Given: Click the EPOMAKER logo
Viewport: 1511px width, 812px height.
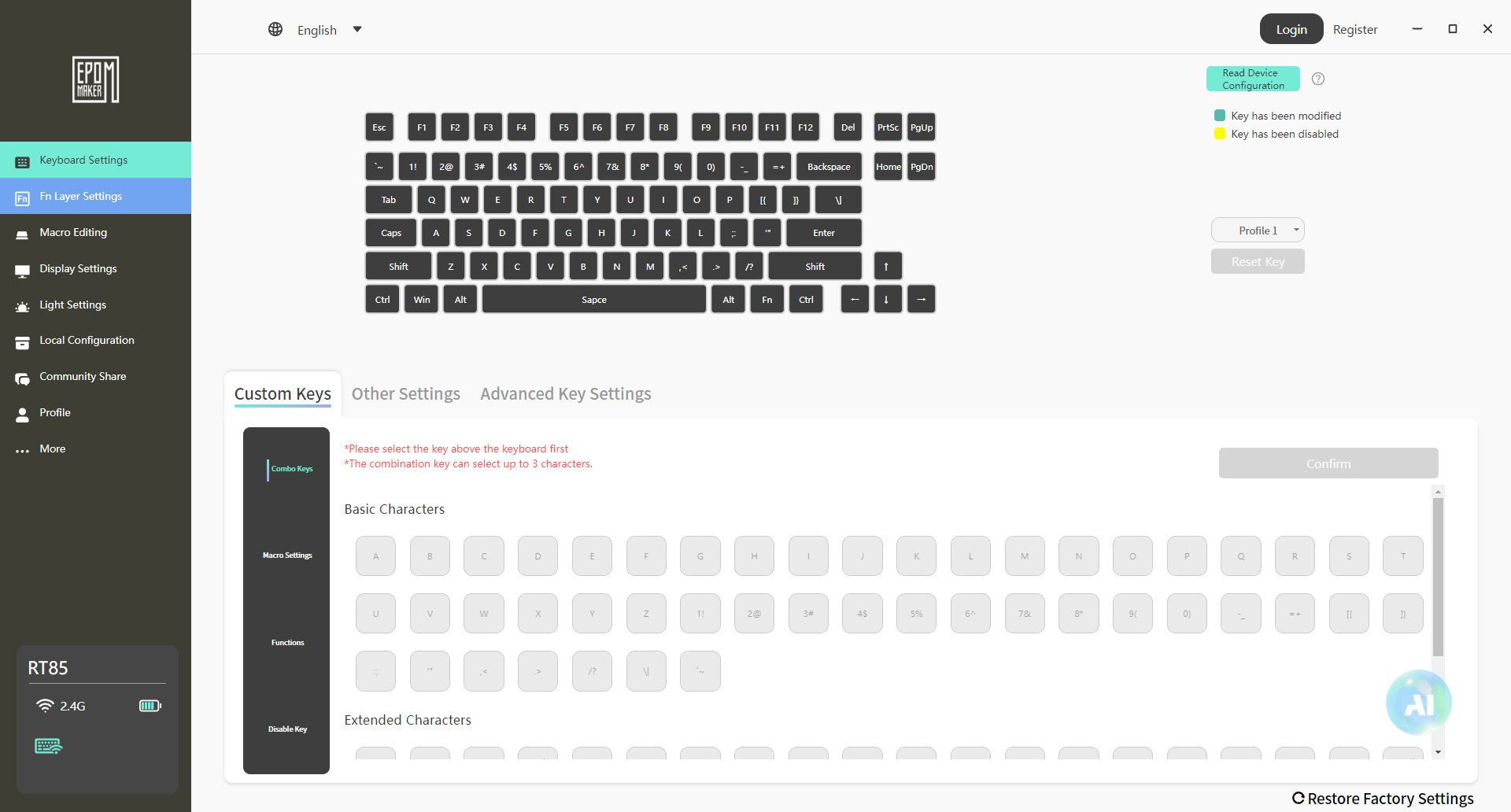Looking at the screenshot, I should (x=95, y=79).
